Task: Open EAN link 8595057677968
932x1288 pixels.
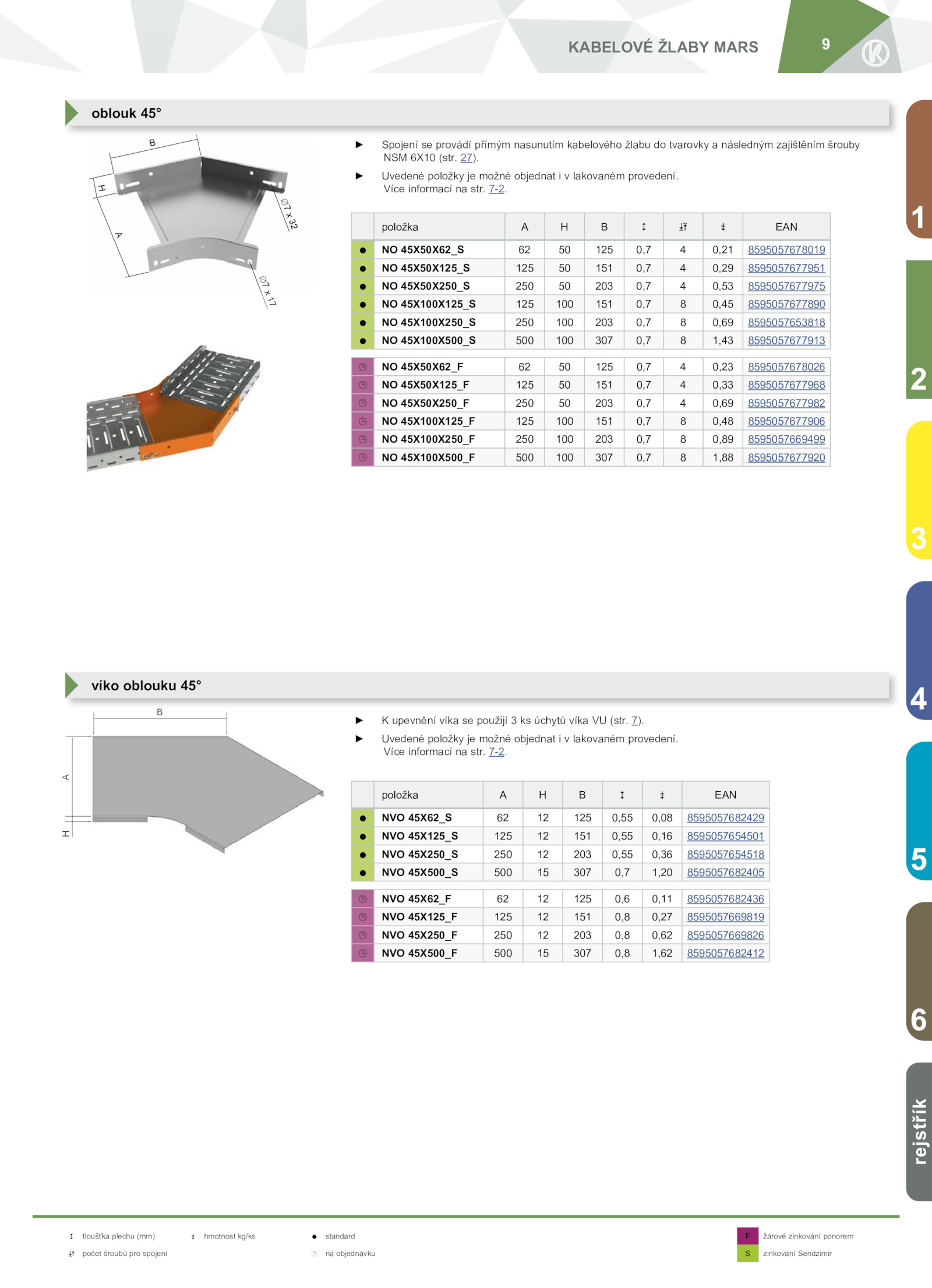Action: [x=786, y=385]
